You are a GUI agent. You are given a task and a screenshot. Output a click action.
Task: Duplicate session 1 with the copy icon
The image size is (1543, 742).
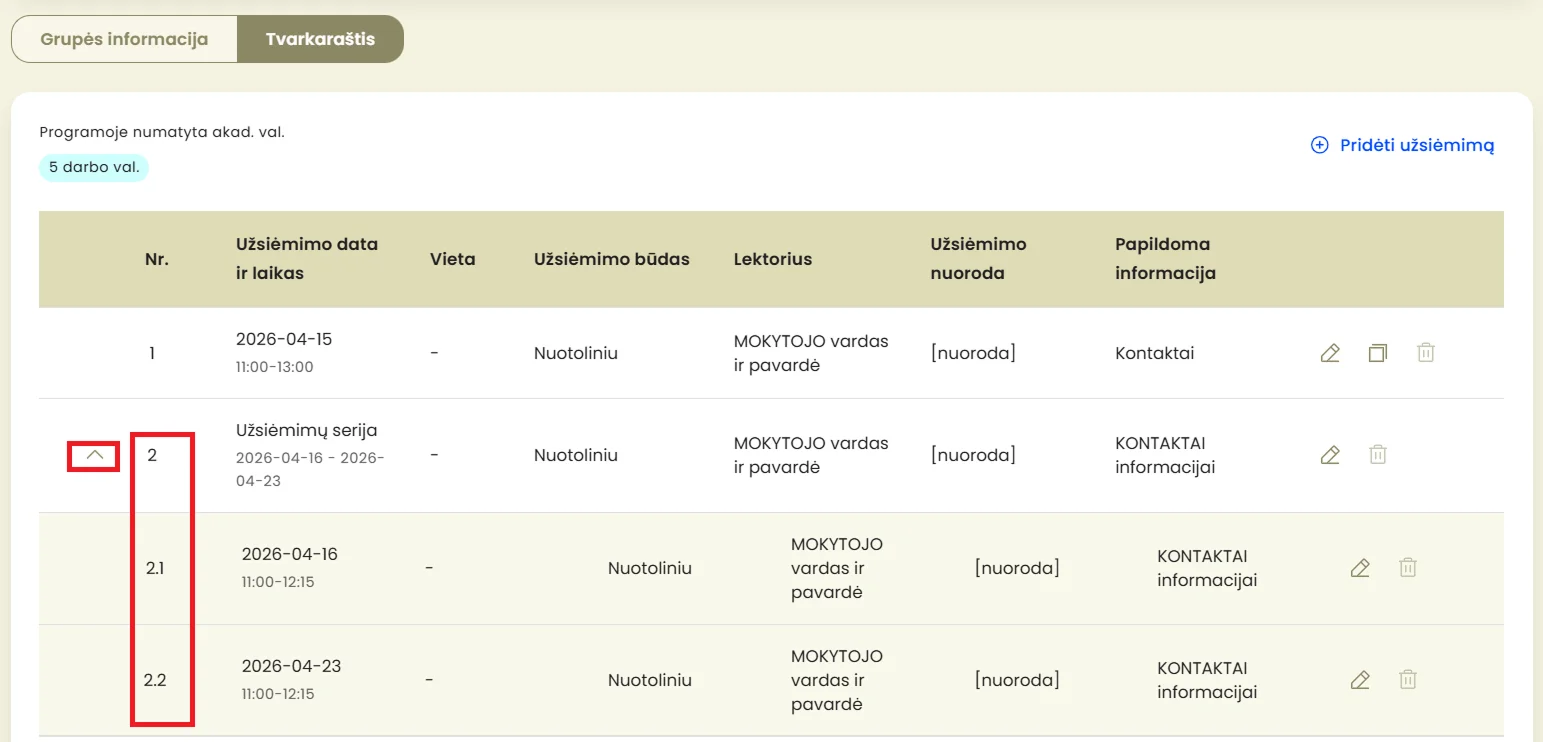pos(1378,353)
